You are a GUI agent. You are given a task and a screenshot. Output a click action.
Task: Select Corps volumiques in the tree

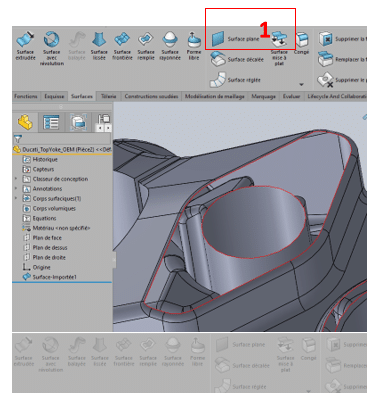pyautogui.click(x=49, y=208)
